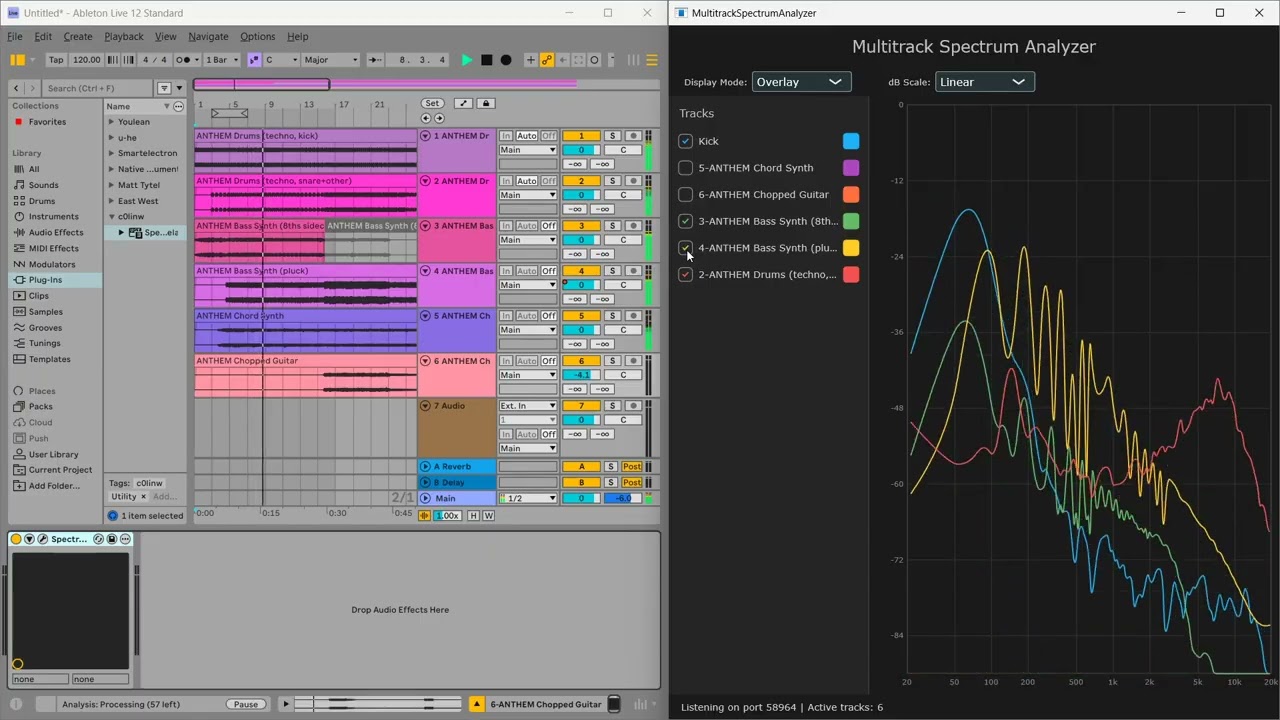
Task: Toggle the metronome in the transport
Action: (x=185, y=60)
